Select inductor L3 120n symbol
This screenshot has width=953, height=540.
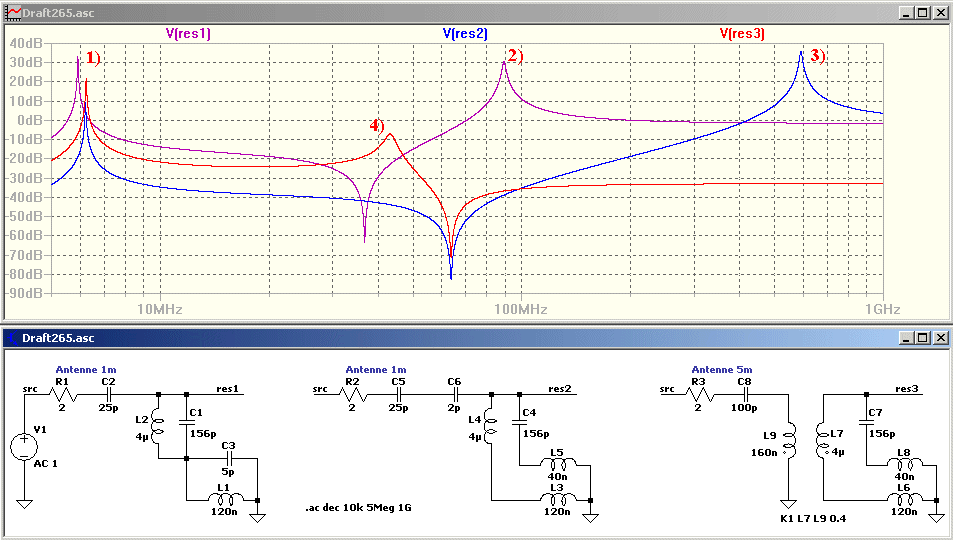pos(557,499)
